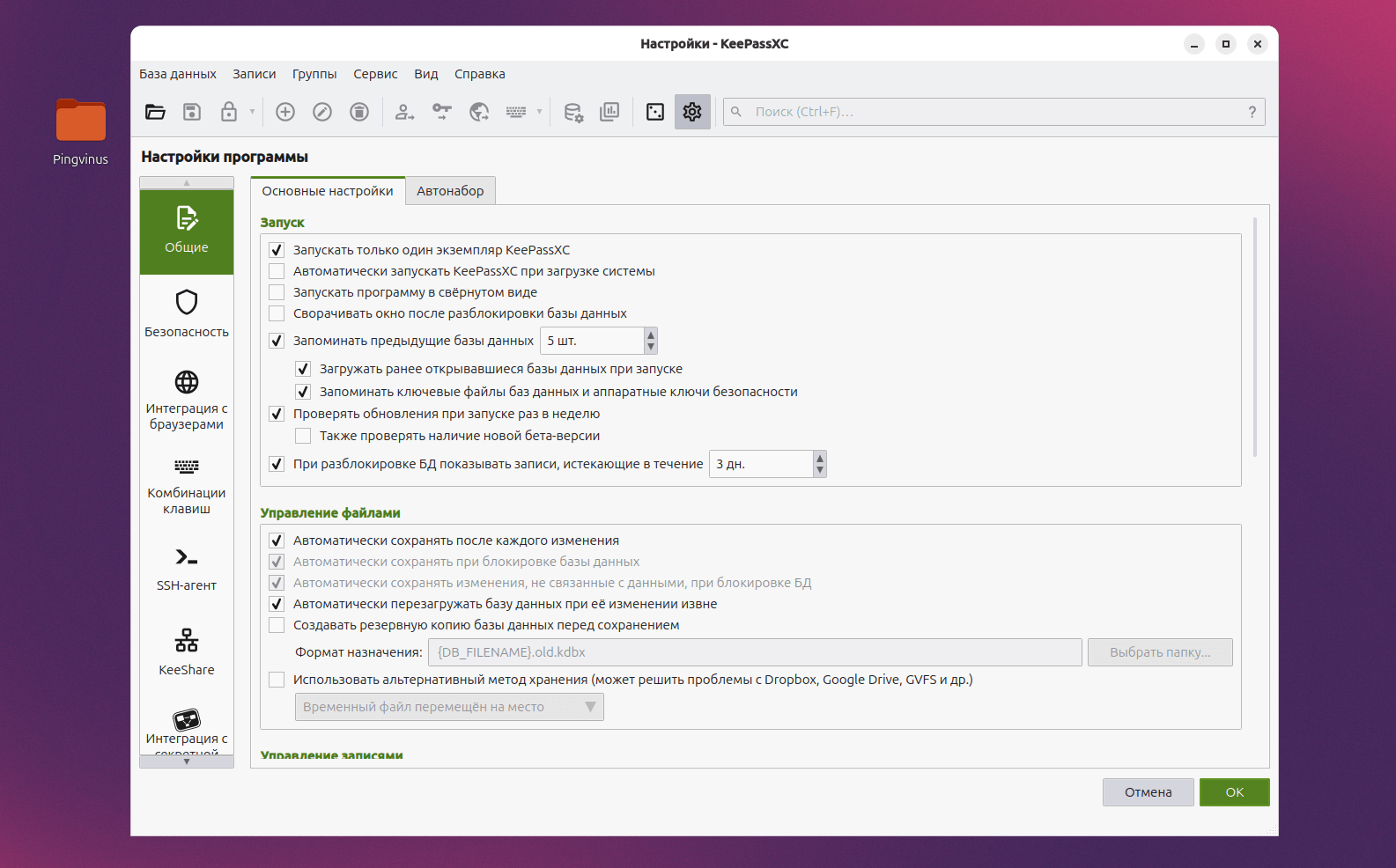Open the password generator dice icon
The height and width of the screenshot is (868, 1396).
(x=655, y=112)
